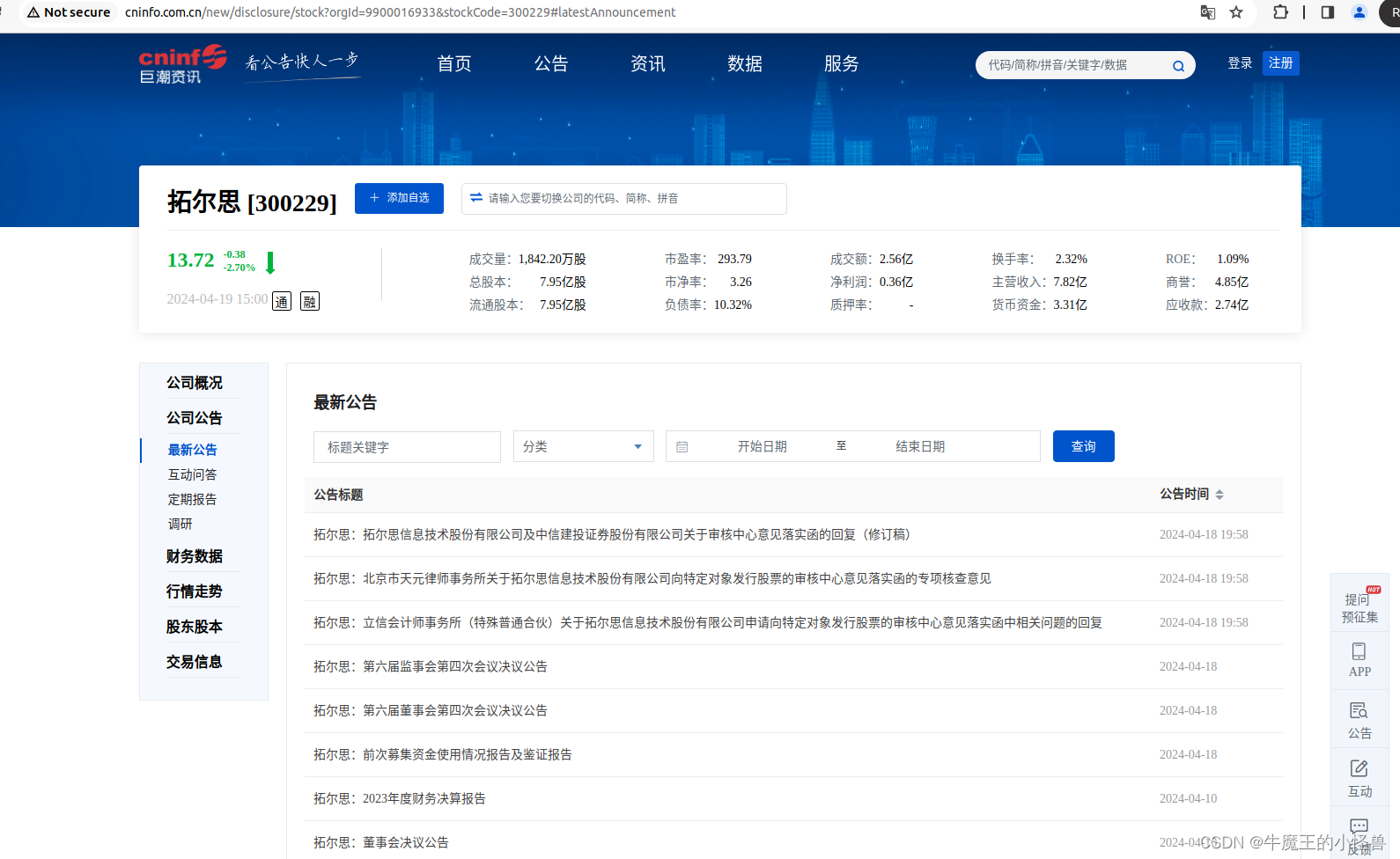
Task: Click the 添加自选 button
Action: tap(399, 198)
